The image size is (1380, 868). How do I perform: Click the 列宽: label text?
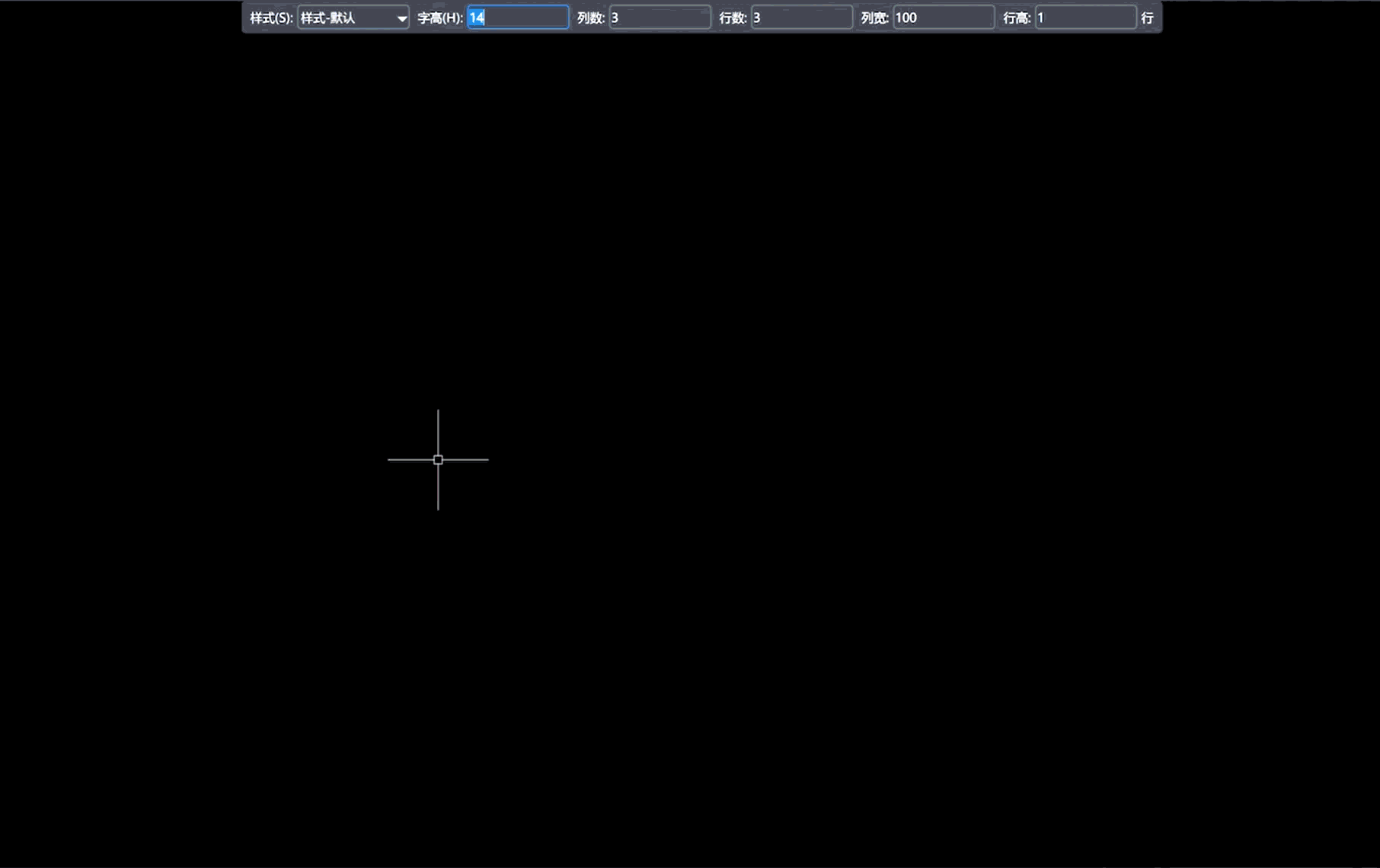click(x=874, y=18)
